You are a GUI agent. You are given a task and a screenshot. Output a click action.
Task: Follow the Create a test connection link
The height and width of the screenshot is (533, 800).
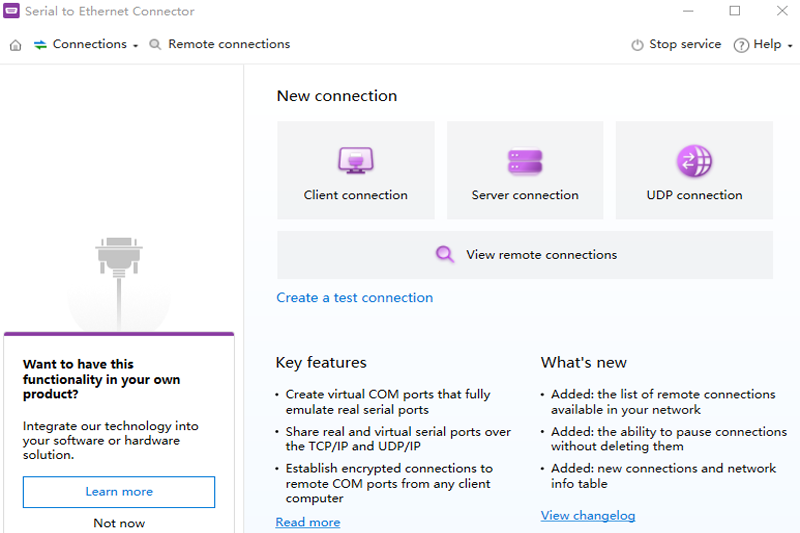pos(355,297)
